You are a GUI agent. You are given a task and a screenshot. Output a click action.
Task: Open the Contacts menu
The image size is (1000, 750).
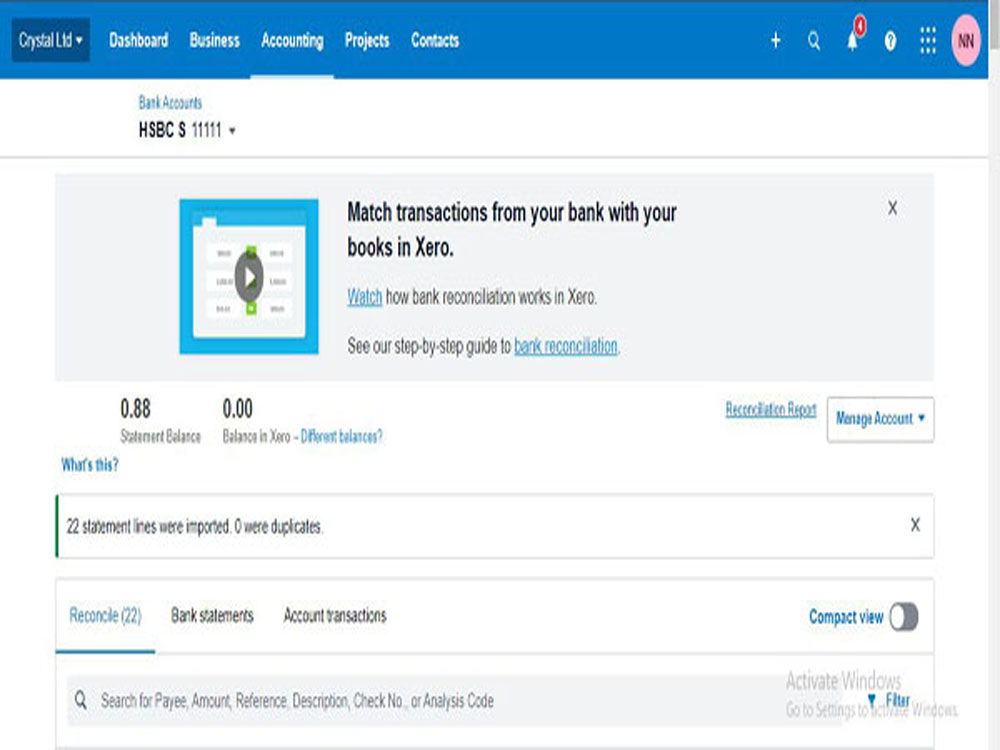(x=435, y=40)
